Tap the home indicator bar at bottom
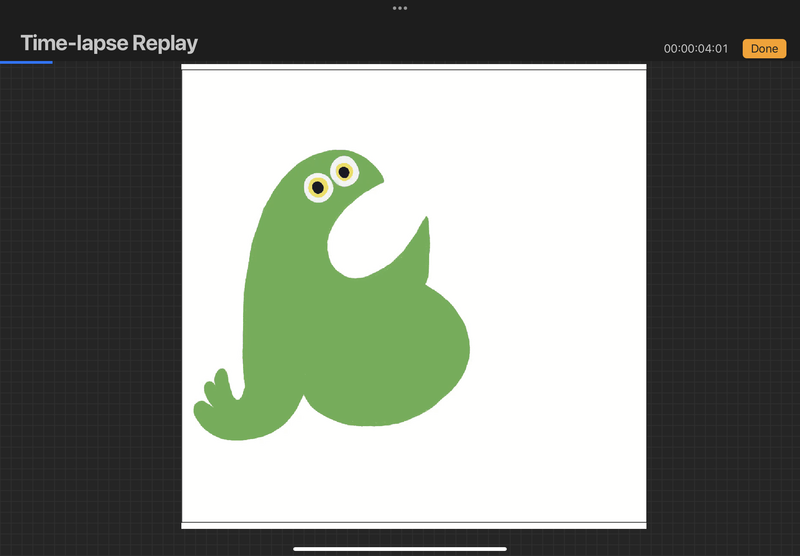800x556 pixels. click(400, 548)
